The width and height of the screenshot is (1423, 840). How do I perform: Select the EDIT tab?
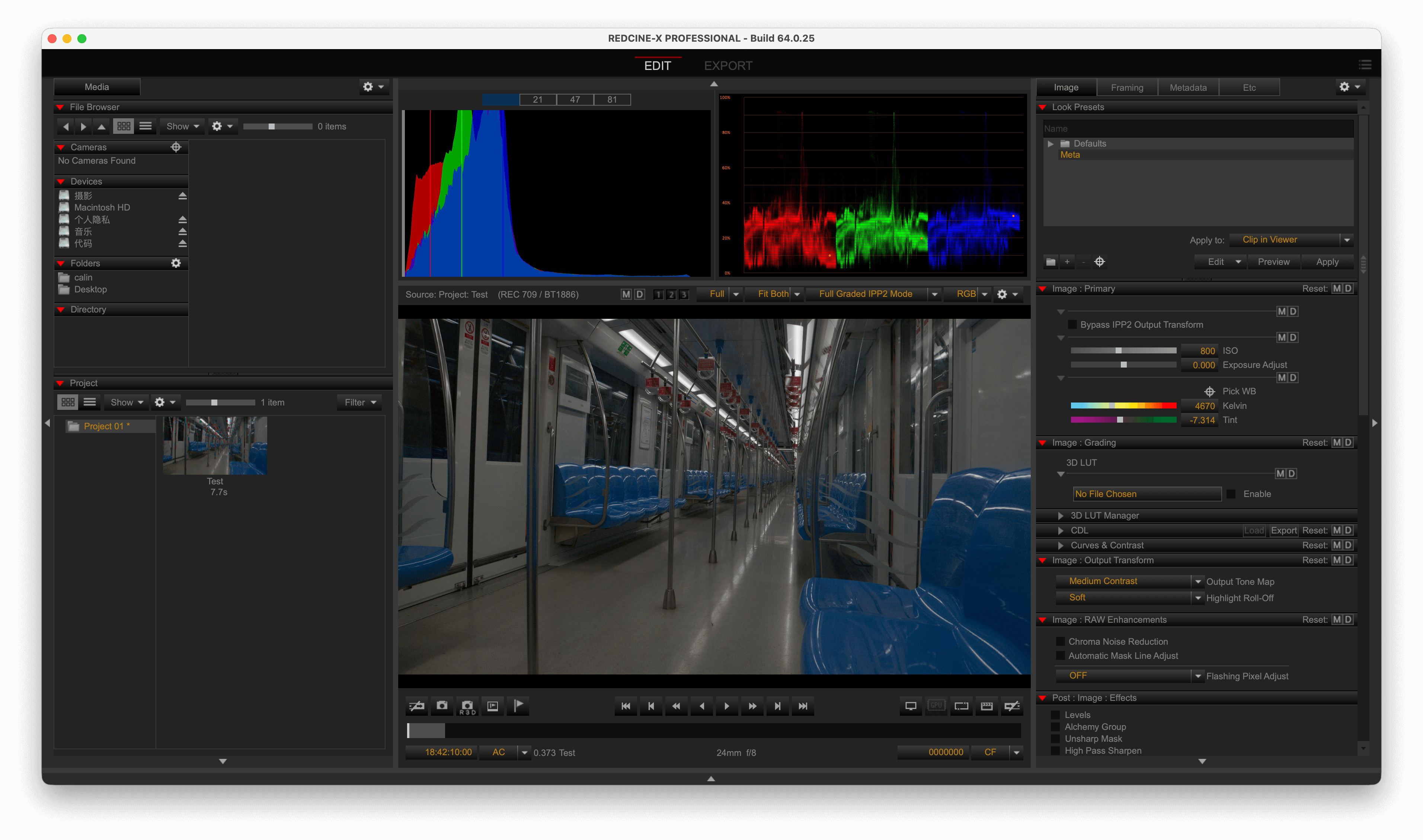(657, 66)
